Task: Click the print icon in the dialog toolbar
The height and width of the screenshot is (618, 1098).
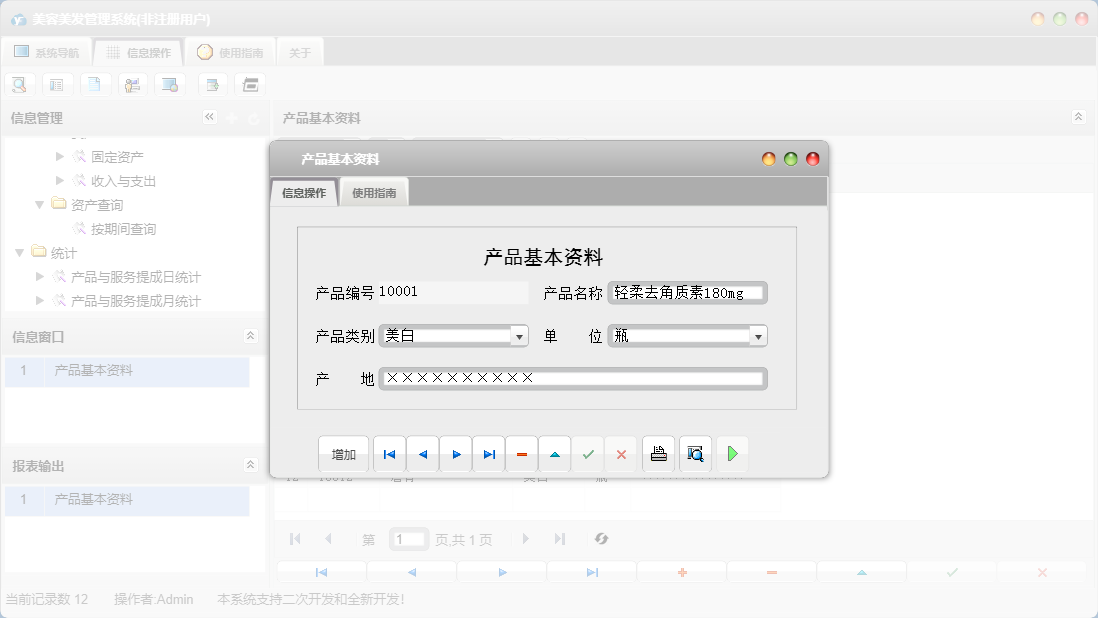Action: coord(658,453)
